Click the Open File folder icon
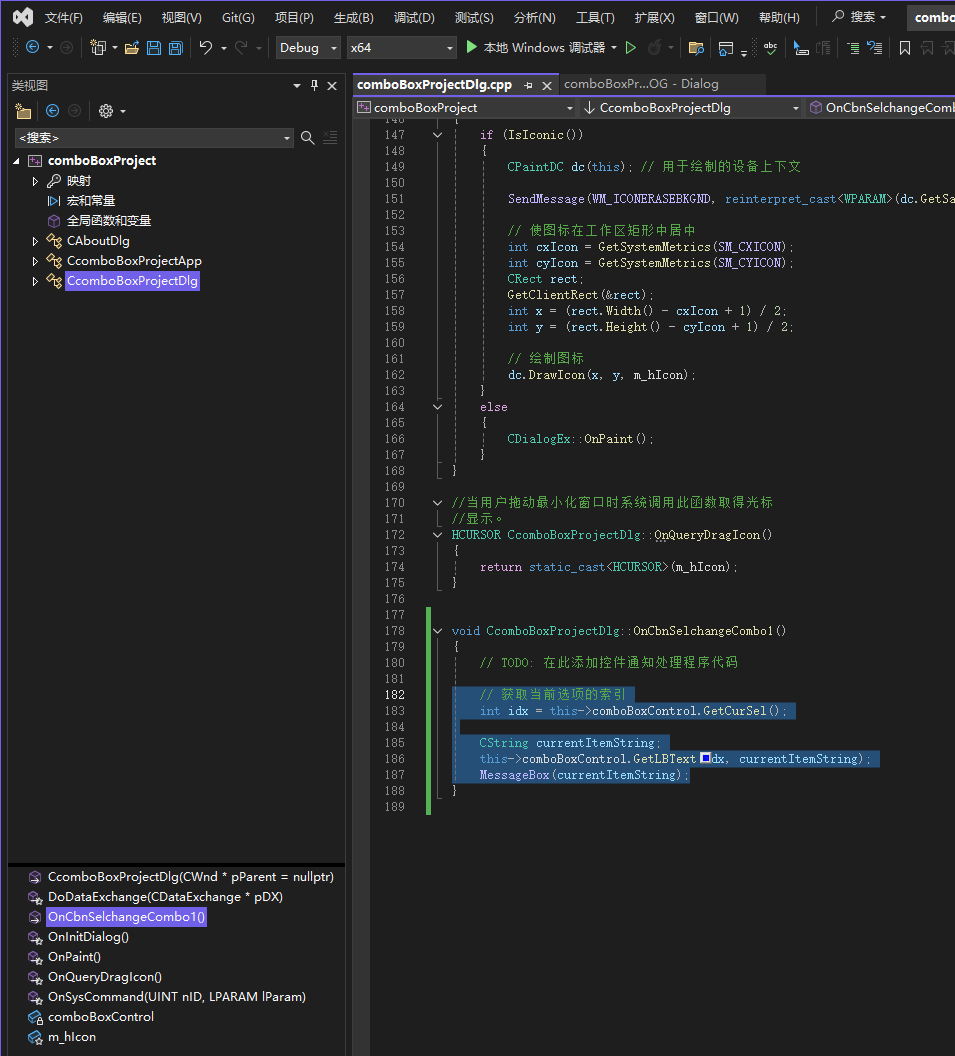Viewport: 955px width, 1056px height. point(131,48)
